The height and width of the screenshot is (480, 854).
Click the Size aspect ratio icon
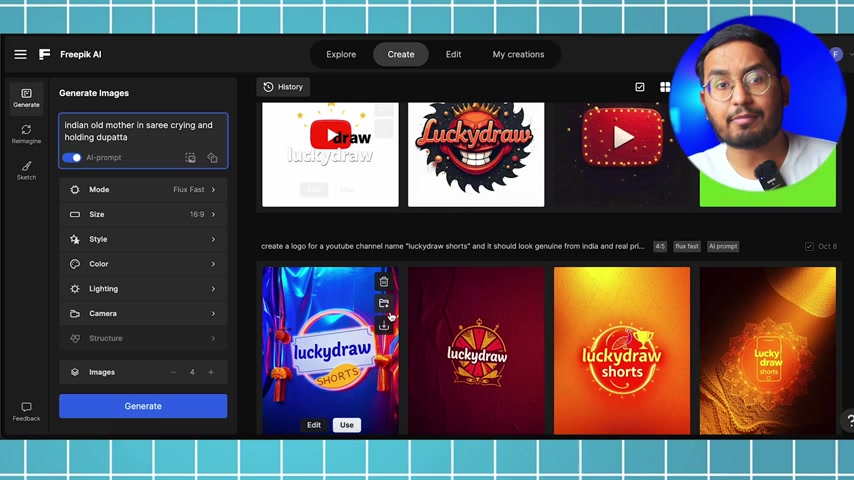pos(75,215)
